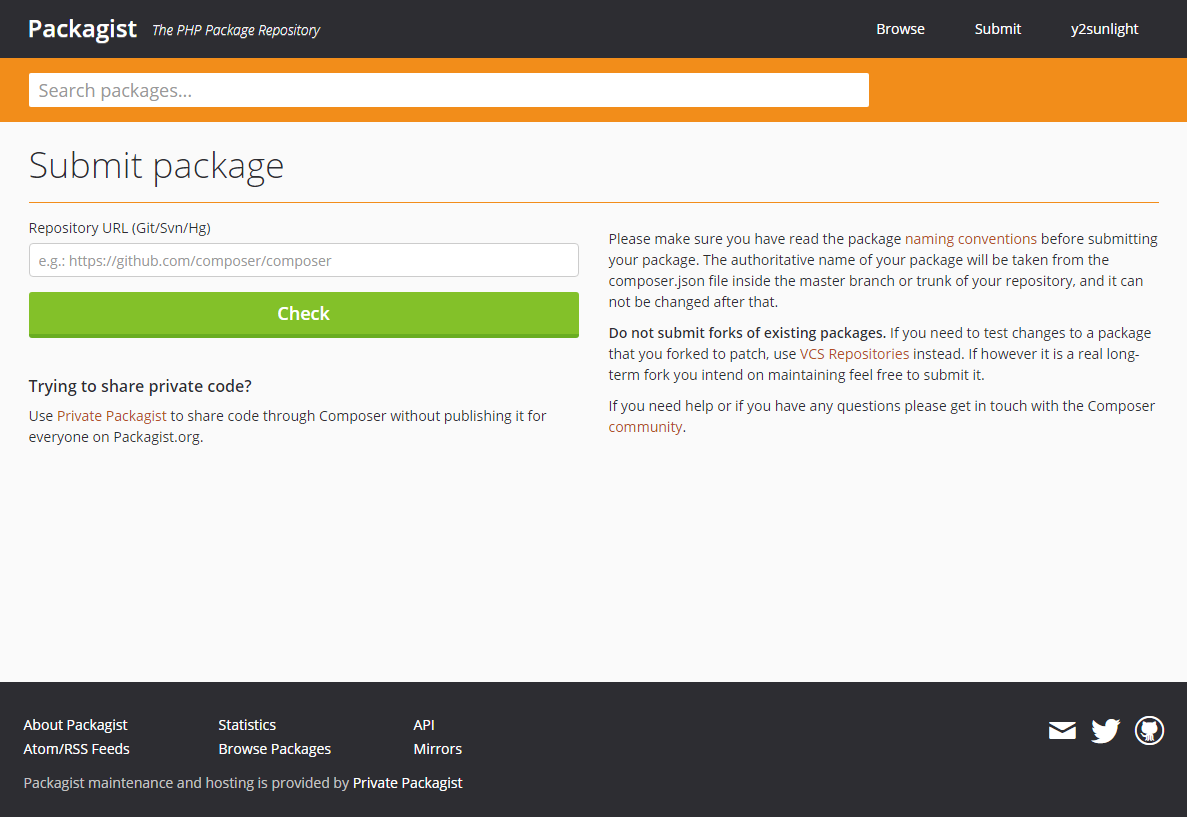Open the Browse menu item

coord(900,29)
